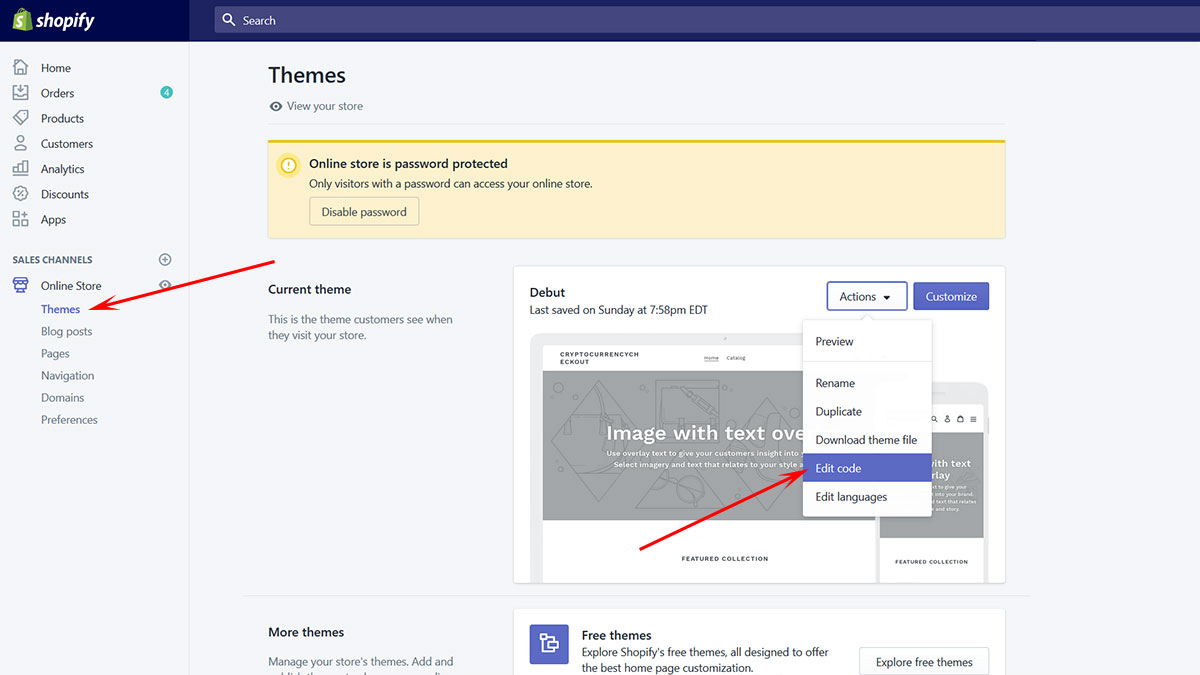Focus the Search input field
Screen dimensions: 1200x675
[x=705, y=20]
